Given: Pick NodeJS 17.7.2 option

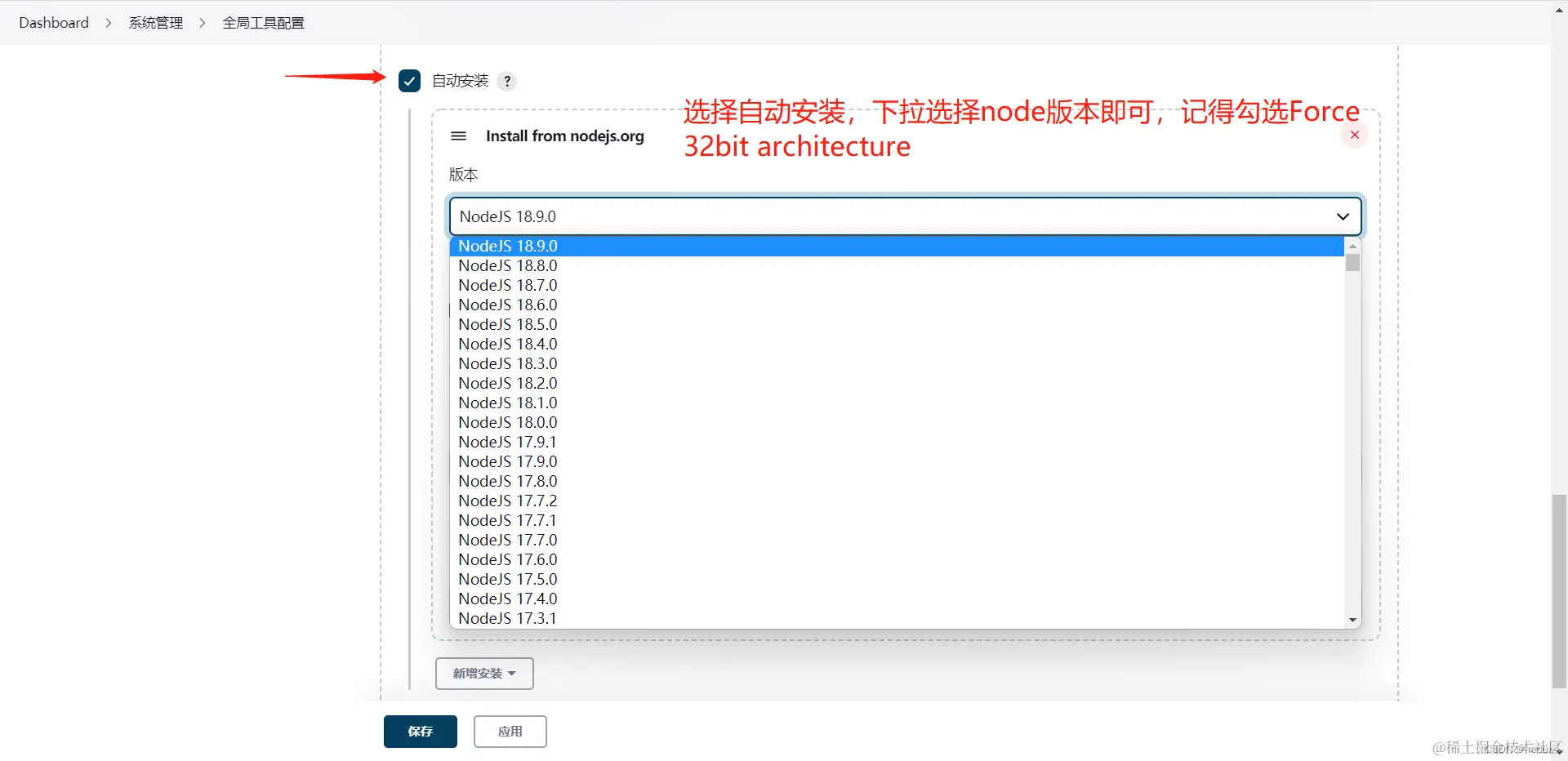Looking at the screenshot, I should [897, 501].
